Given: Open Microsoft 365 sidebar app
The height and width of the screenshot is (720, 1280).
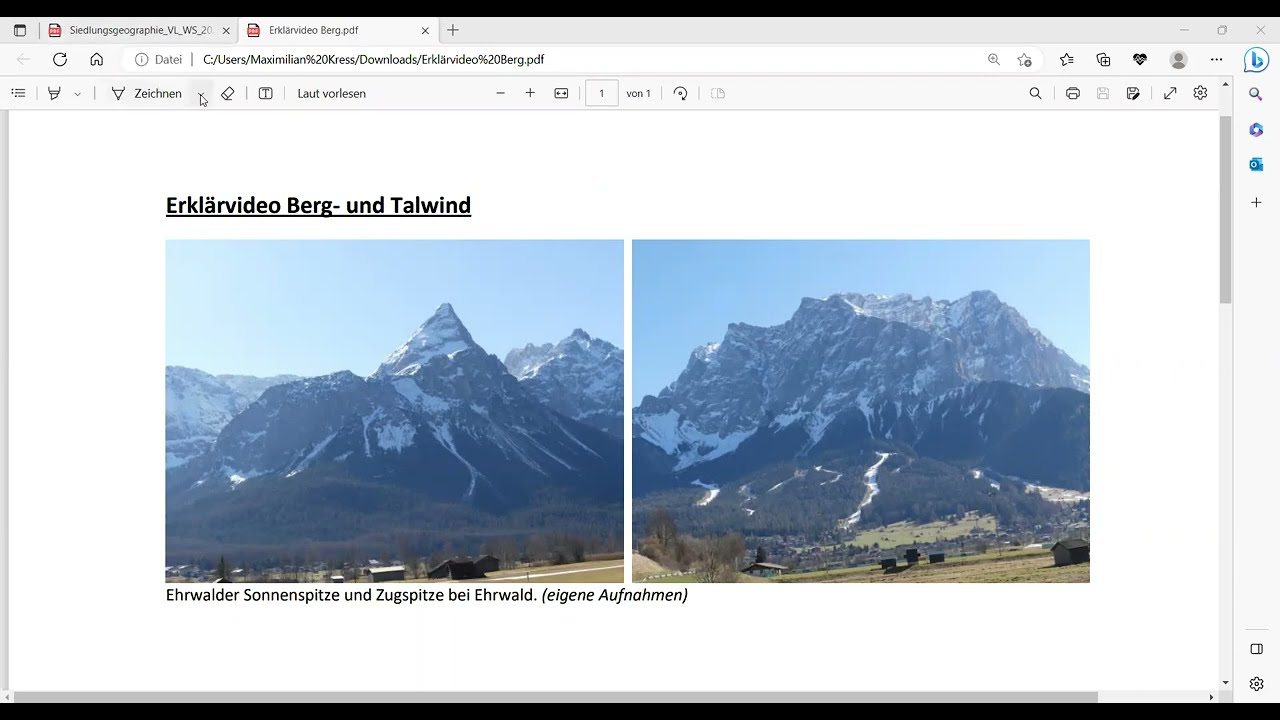Looking at the screenshot, I should [x=1256, y=130].
